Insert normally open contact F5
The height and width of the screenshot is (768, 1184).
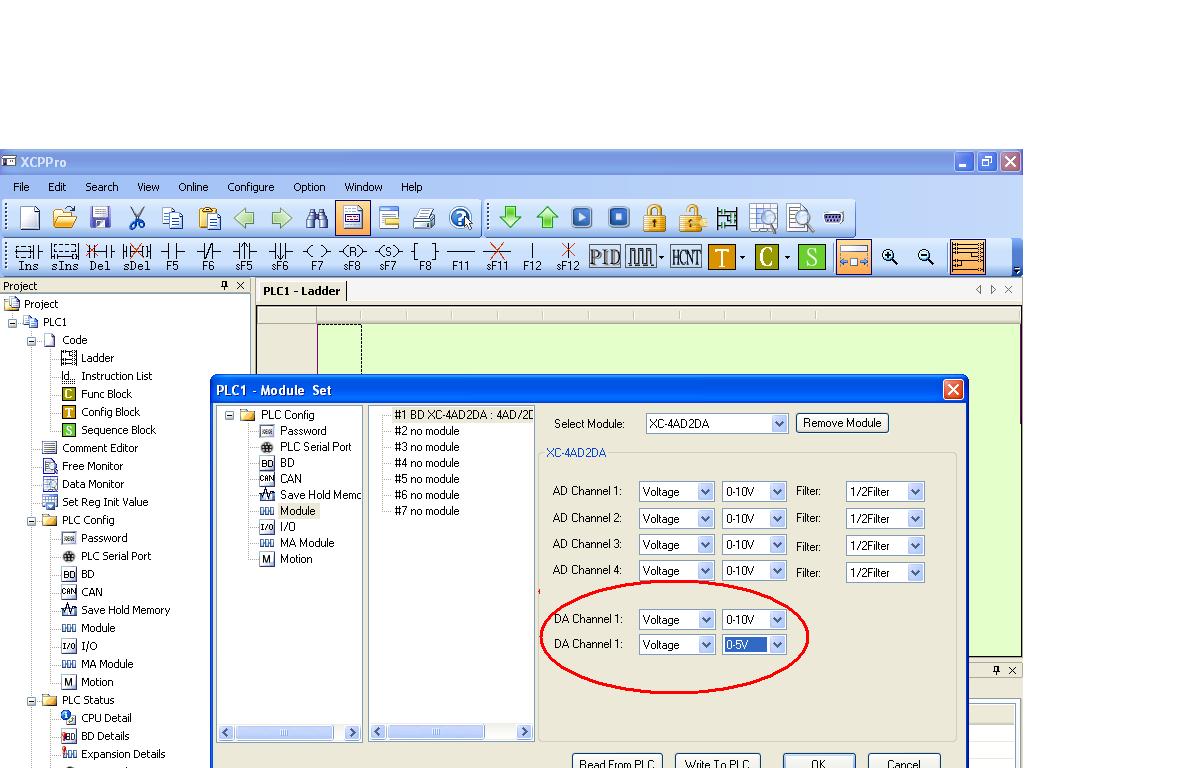click(x=173, y=257)
